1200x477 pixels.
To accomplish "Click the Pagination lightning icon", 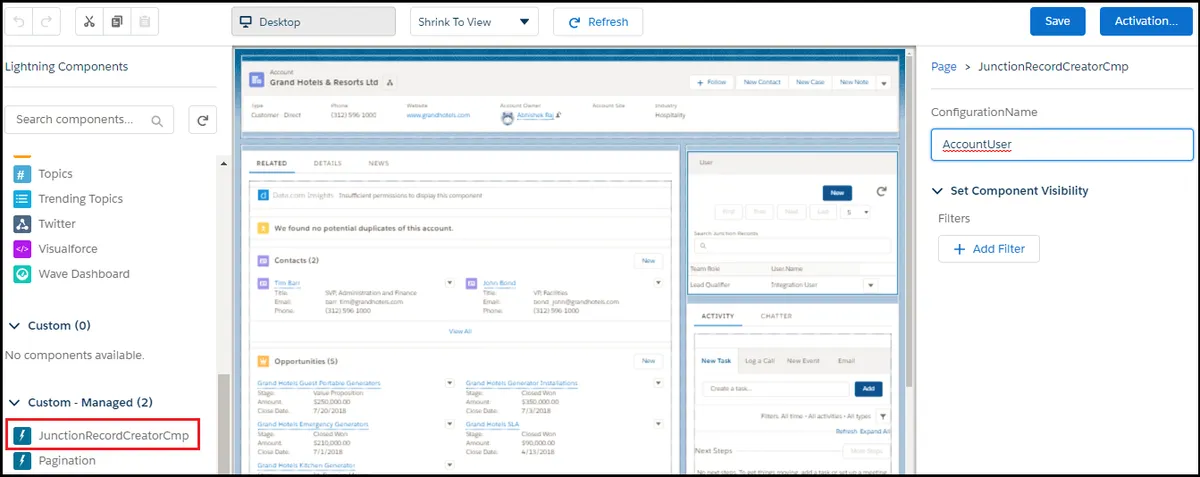I will click(x=22, y=461).
